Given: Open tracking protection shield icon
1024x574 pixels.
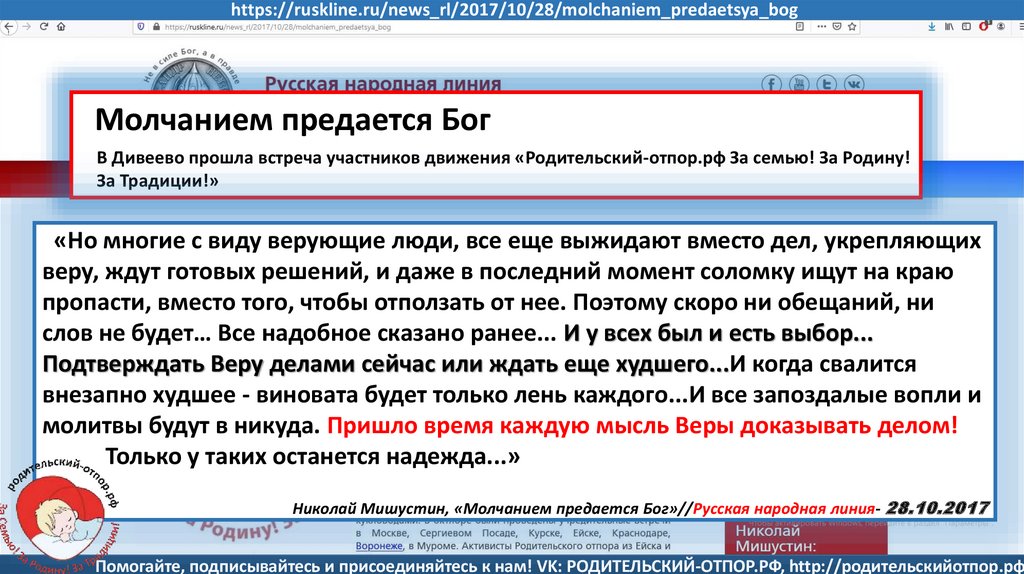Looking at the screenshot, I should 140,27.
